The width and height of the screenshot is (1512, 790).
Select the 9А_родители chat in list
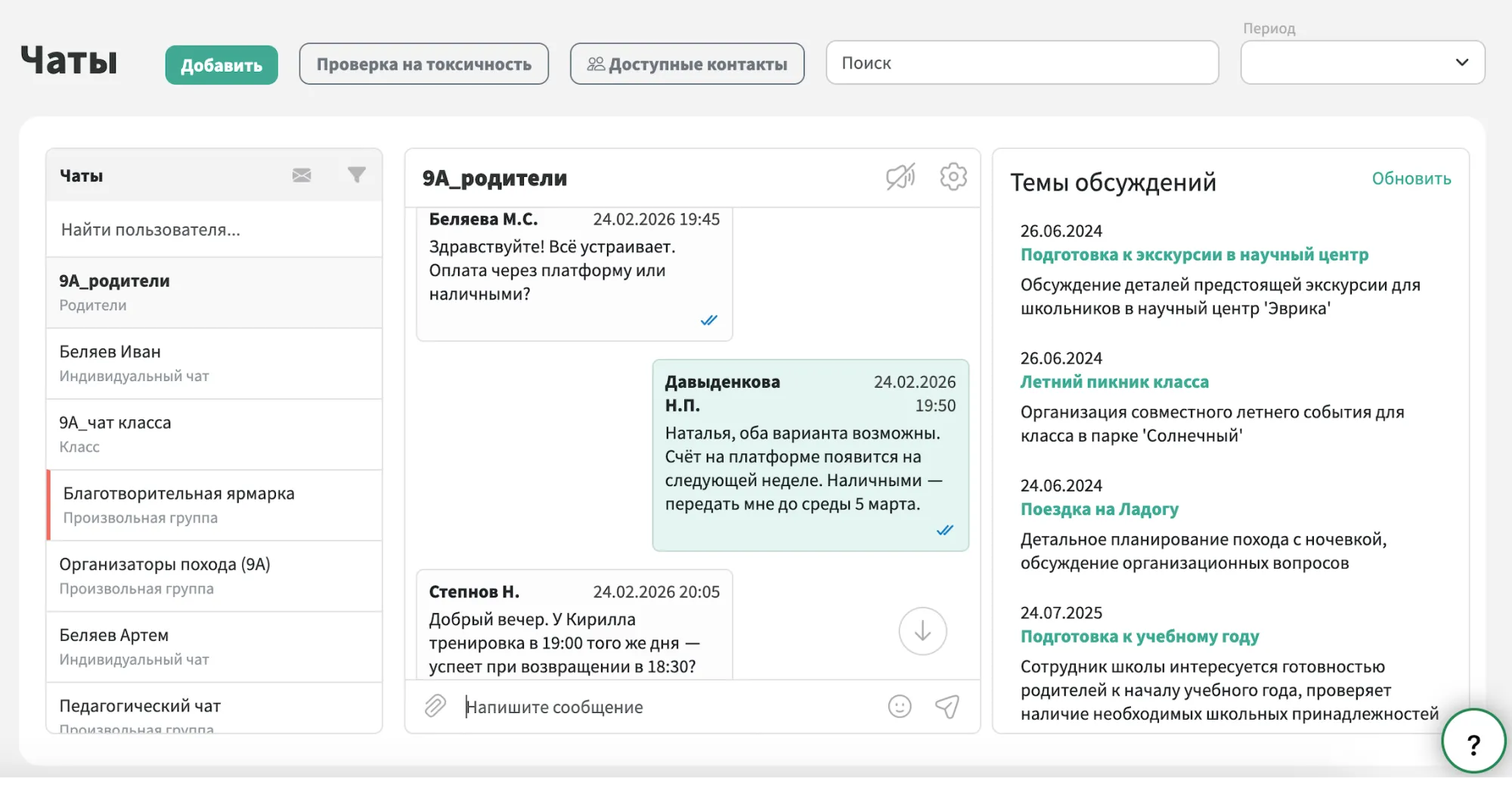tap(214, 293)
